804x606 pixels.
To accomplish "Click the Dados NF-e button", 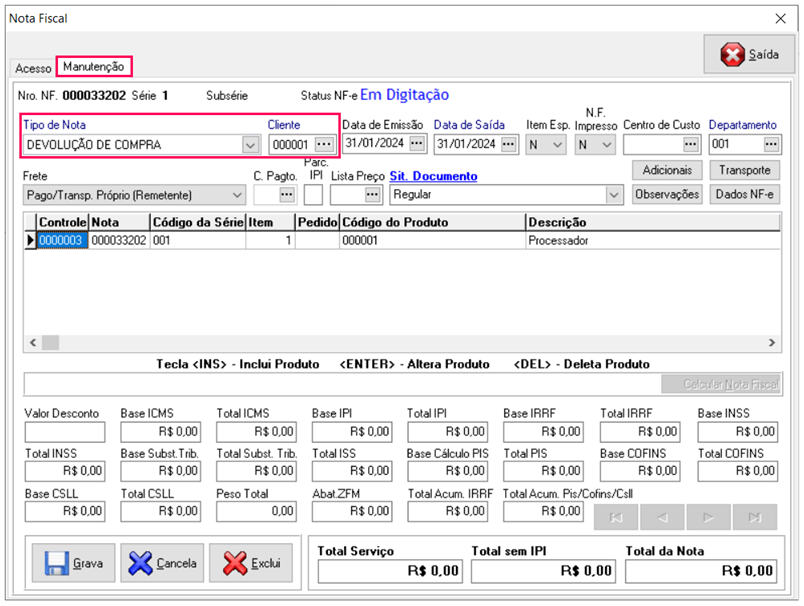I will (x=744, y=194).
